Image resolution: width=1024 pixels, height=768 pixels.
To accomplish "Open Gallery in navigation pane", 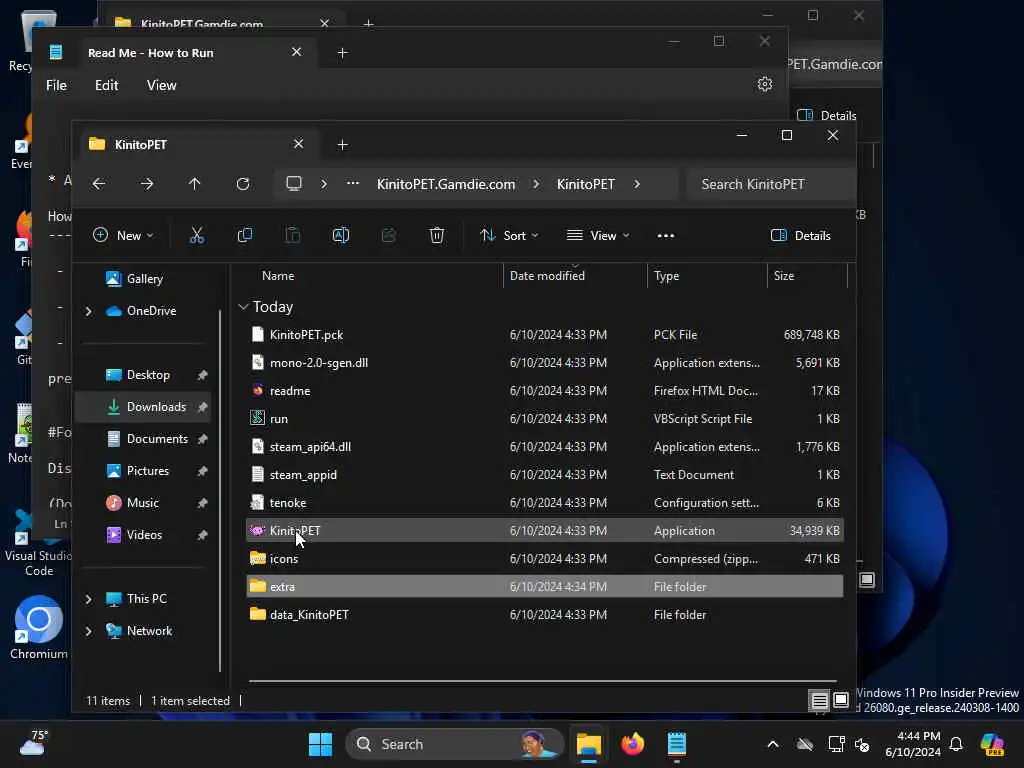I will tap(144, 279).
